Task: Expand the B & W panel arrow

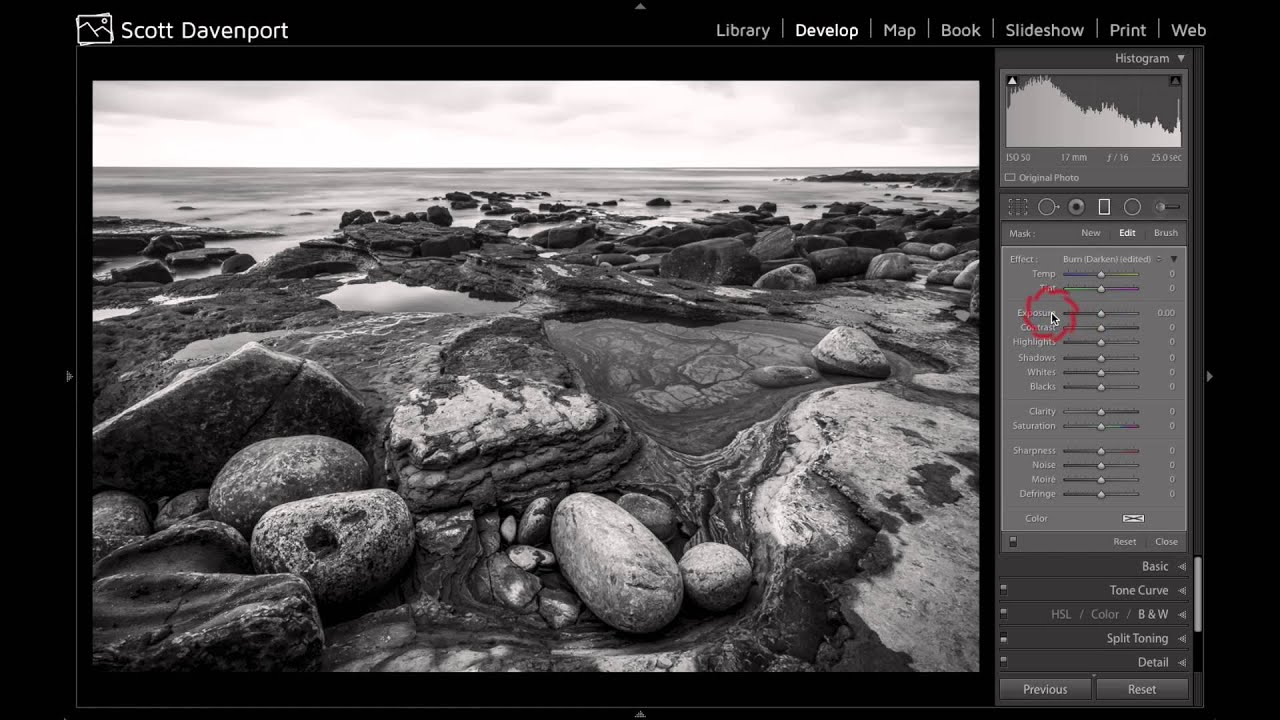Action: (1182, 614)
